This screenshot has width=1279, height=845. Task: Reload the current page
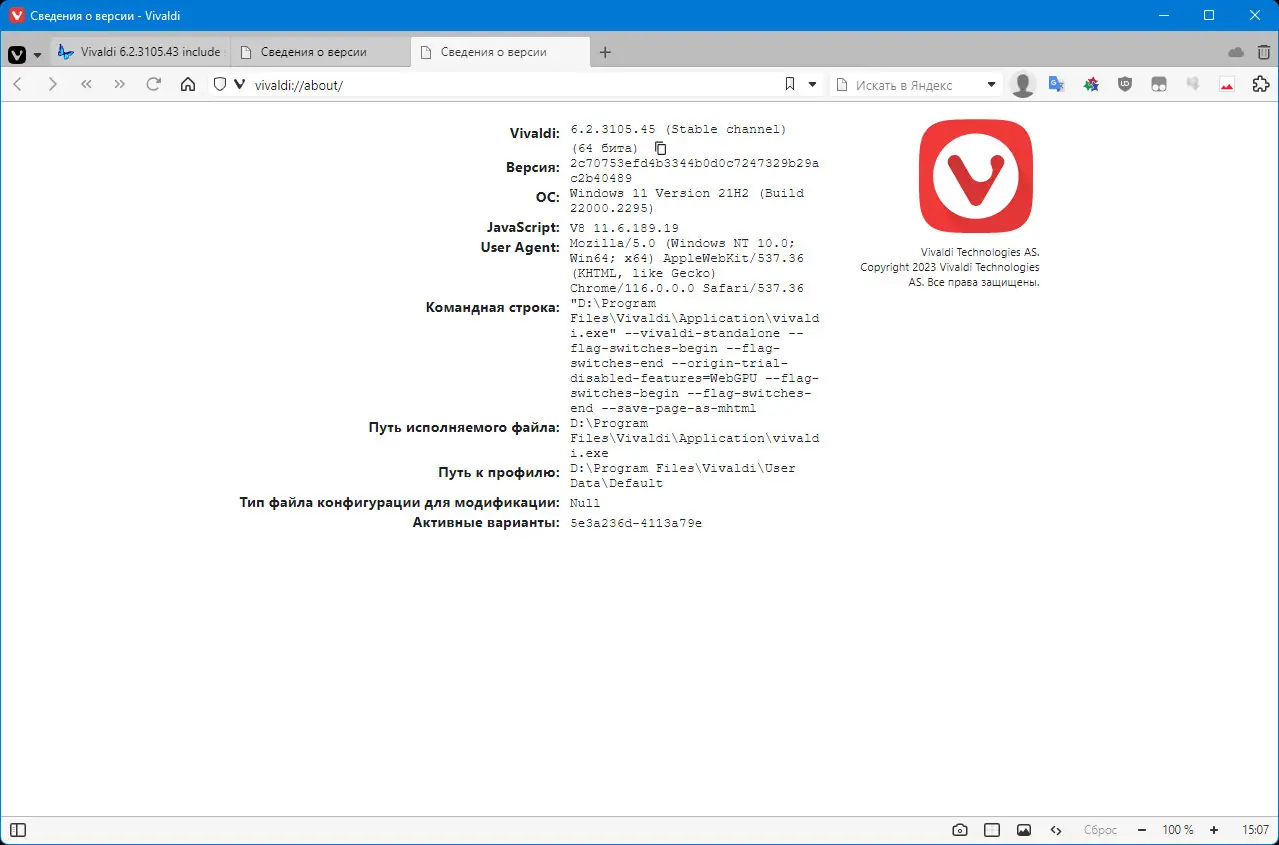(154, 85)
